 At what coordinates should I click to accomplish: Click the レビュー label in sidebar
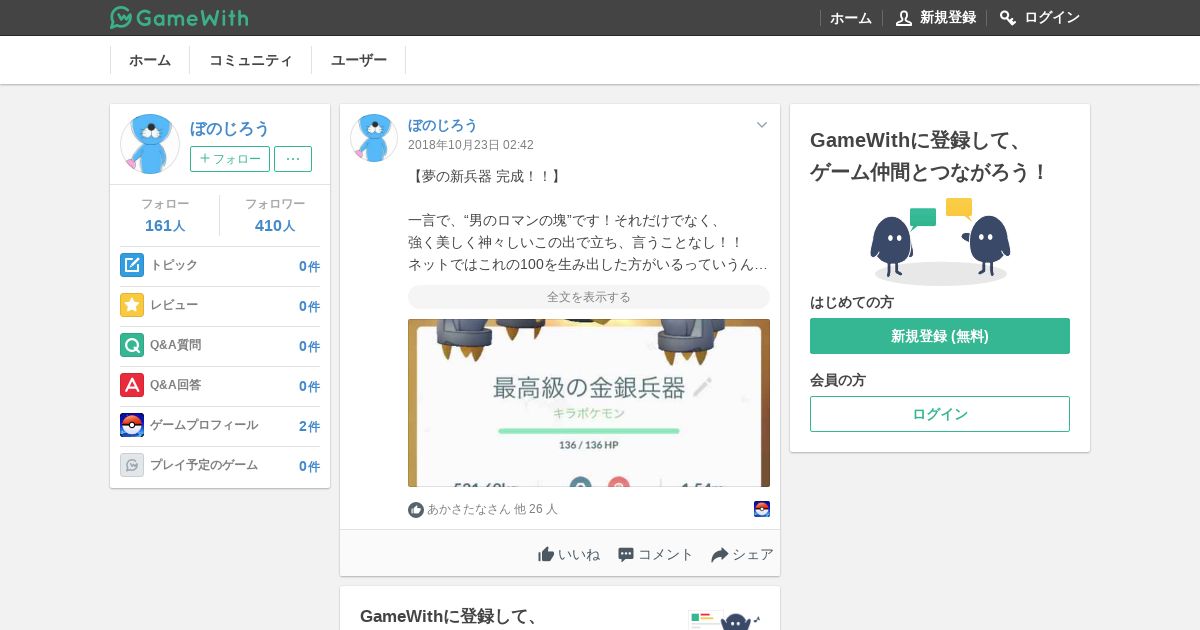coord(174,305)
